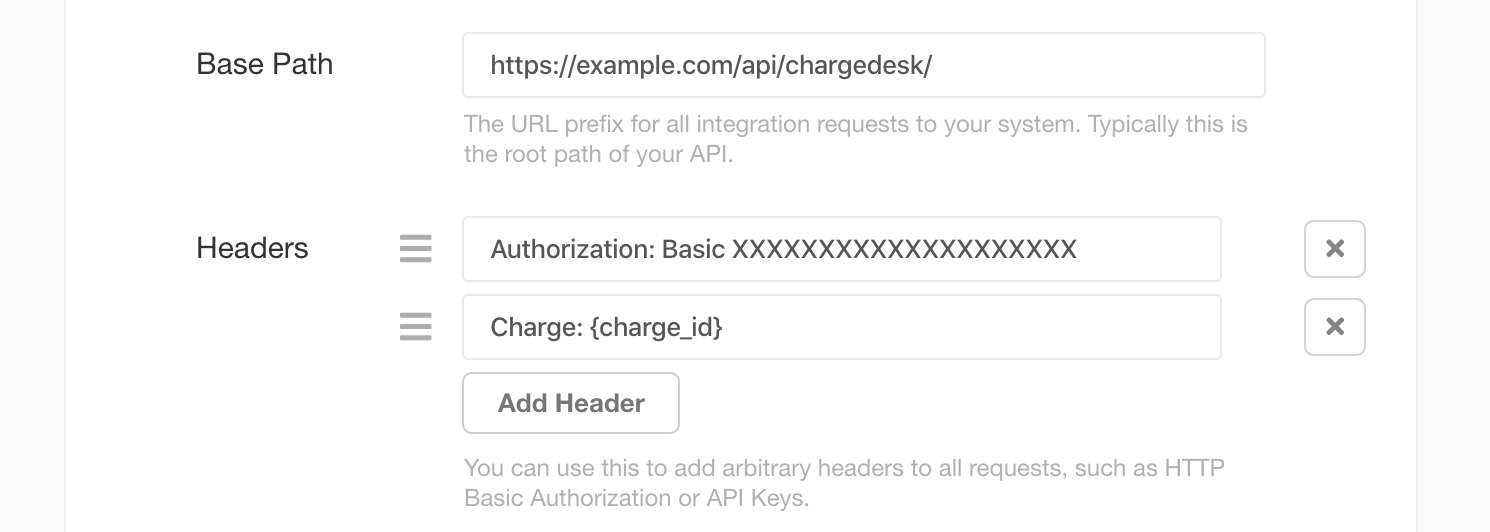Place cursor in the XXXXXXXX credential string
This screenshot has width=1490, height=532.
tap(904, 249)
